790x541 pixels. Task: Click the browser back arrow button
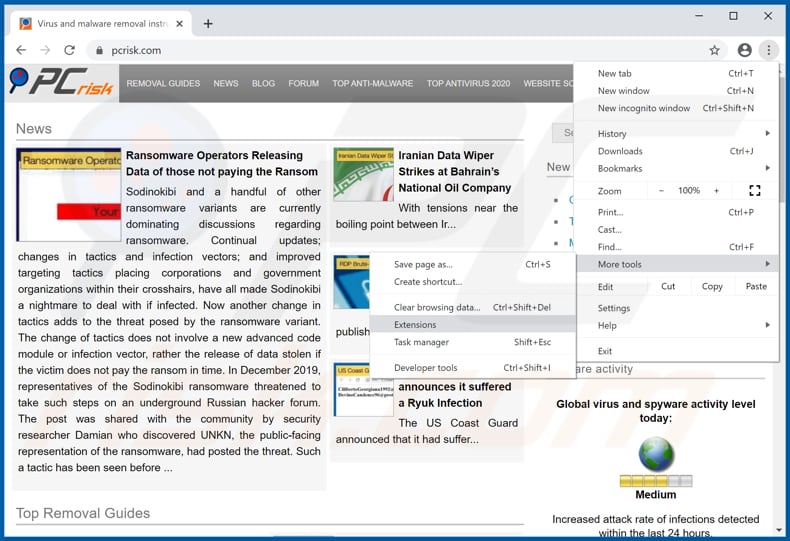pos(21,50)
